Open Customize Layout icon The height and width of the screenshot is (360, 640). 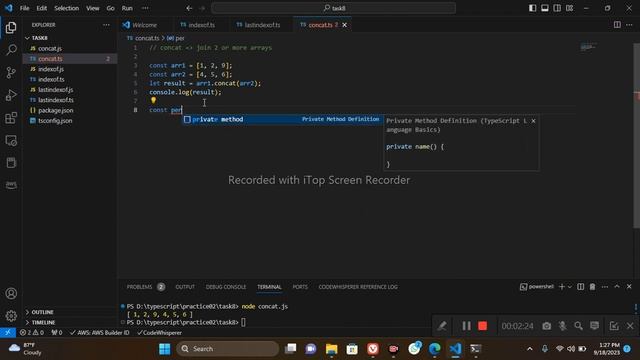[569, 8]
